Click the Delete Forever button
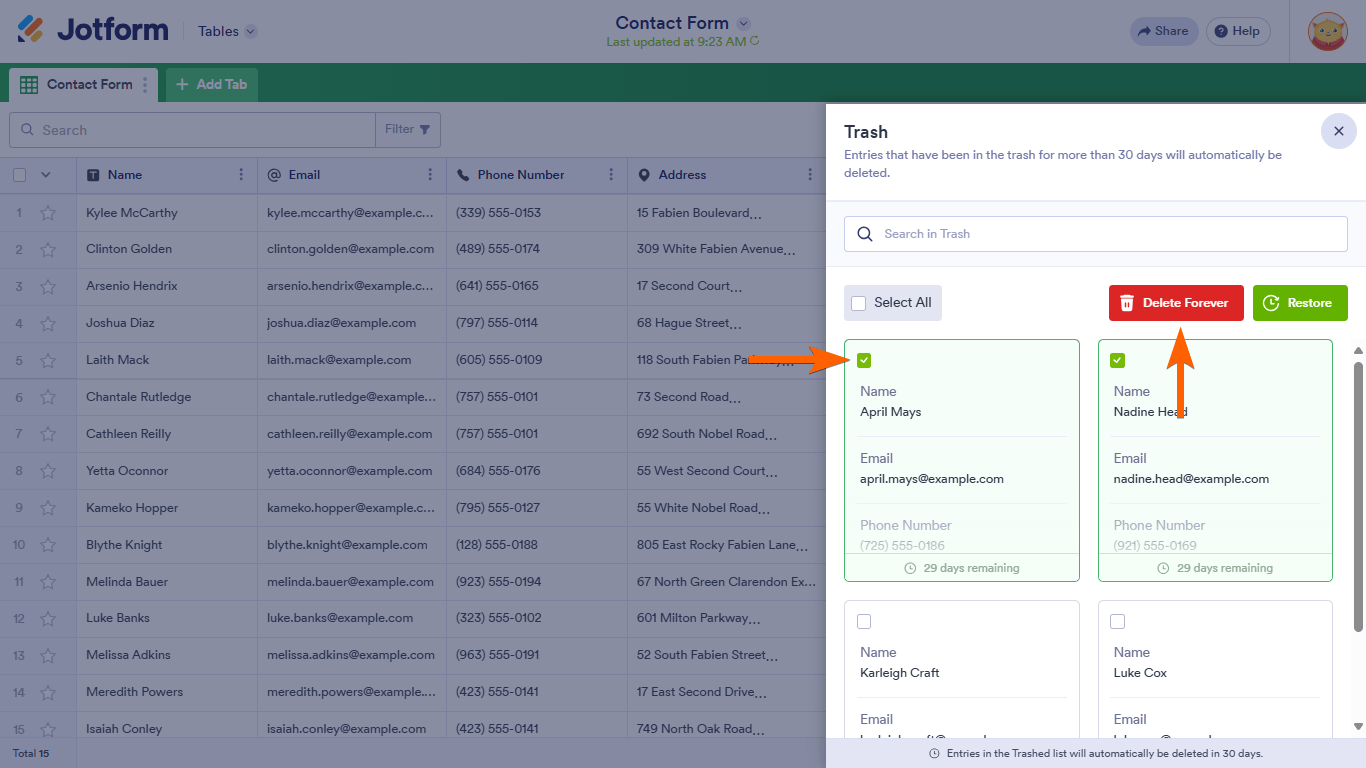Screen dimensions: 1366x768 click(1176, 302)
